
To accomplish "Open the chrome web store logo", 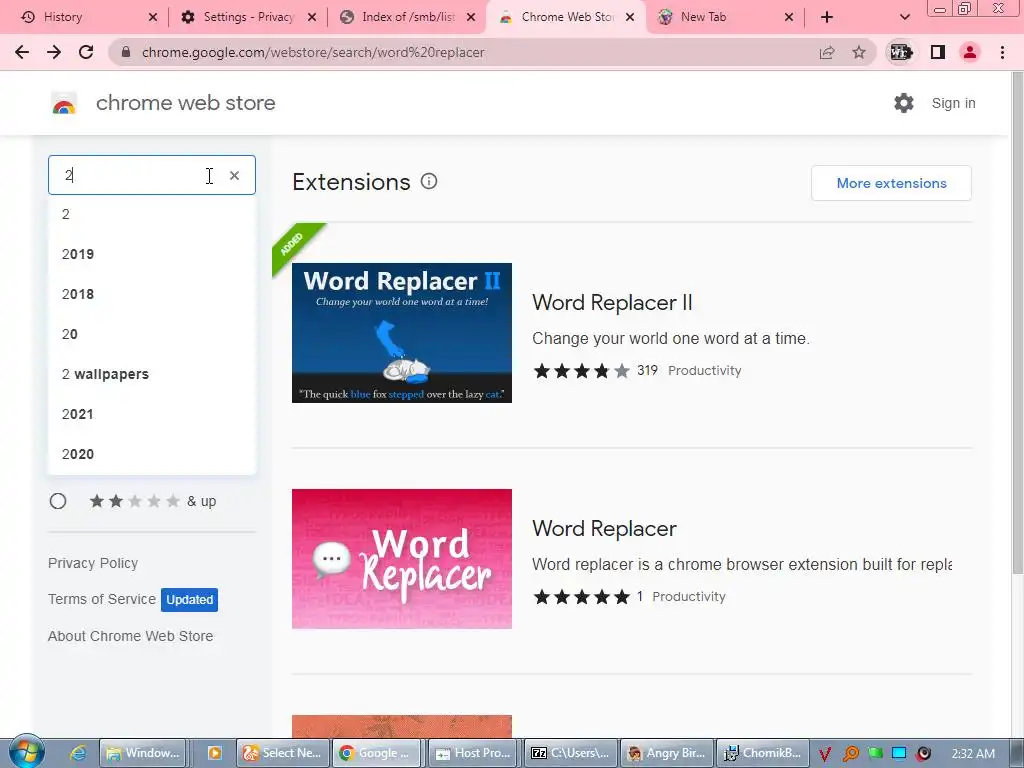I will point(64,103).
